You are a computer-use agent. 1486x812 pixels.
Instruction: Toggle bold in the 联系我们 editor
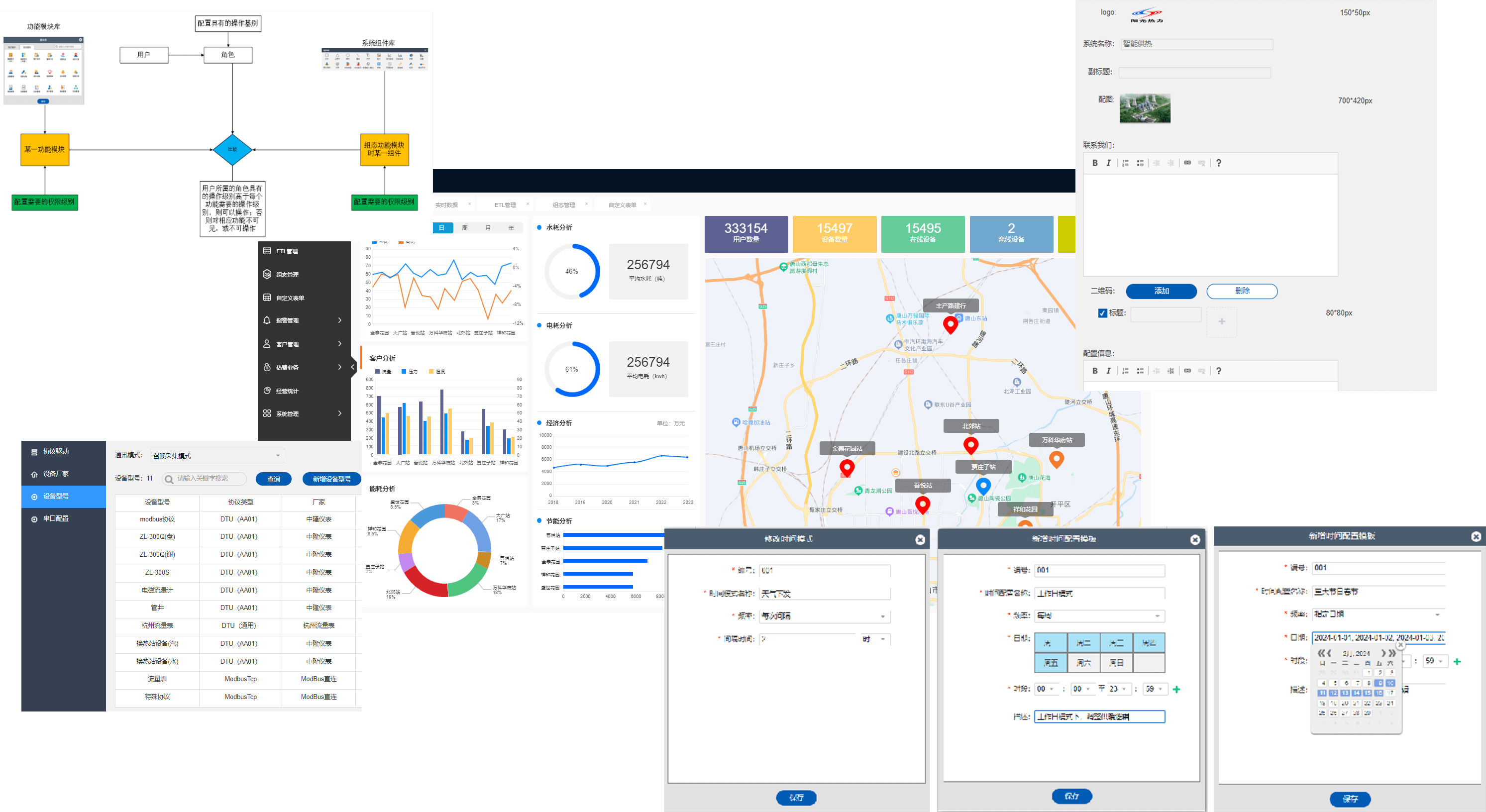click(x=1094, y=163)
